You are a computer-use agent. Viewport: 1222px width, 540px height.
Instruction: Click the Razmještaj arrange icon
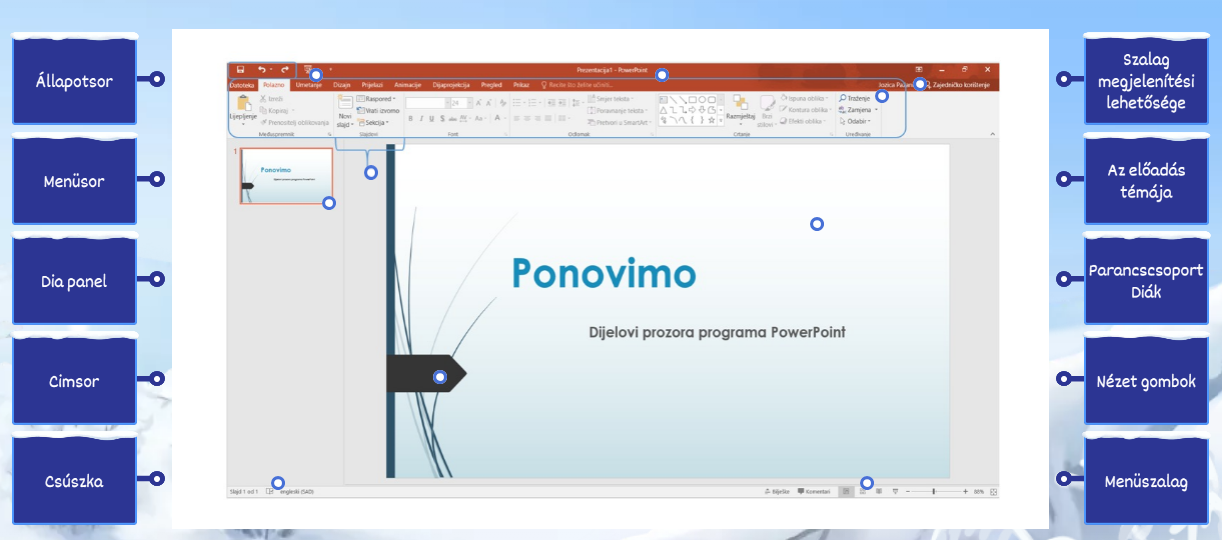tap(740, 104)
